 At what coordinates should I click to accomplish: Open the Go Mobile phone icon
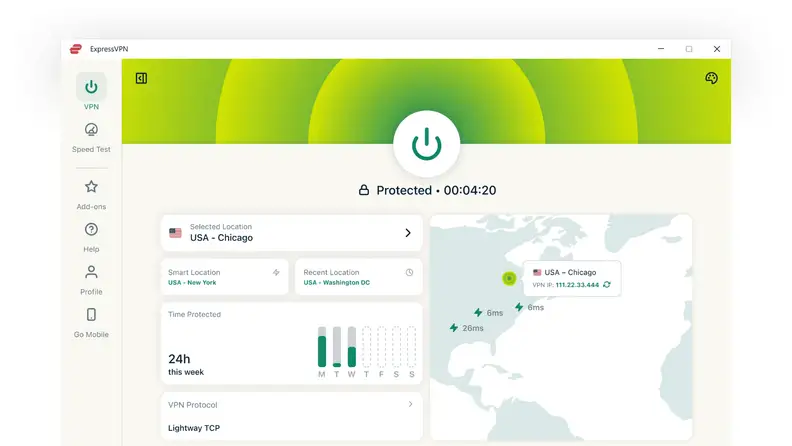(x=91, y=315)
